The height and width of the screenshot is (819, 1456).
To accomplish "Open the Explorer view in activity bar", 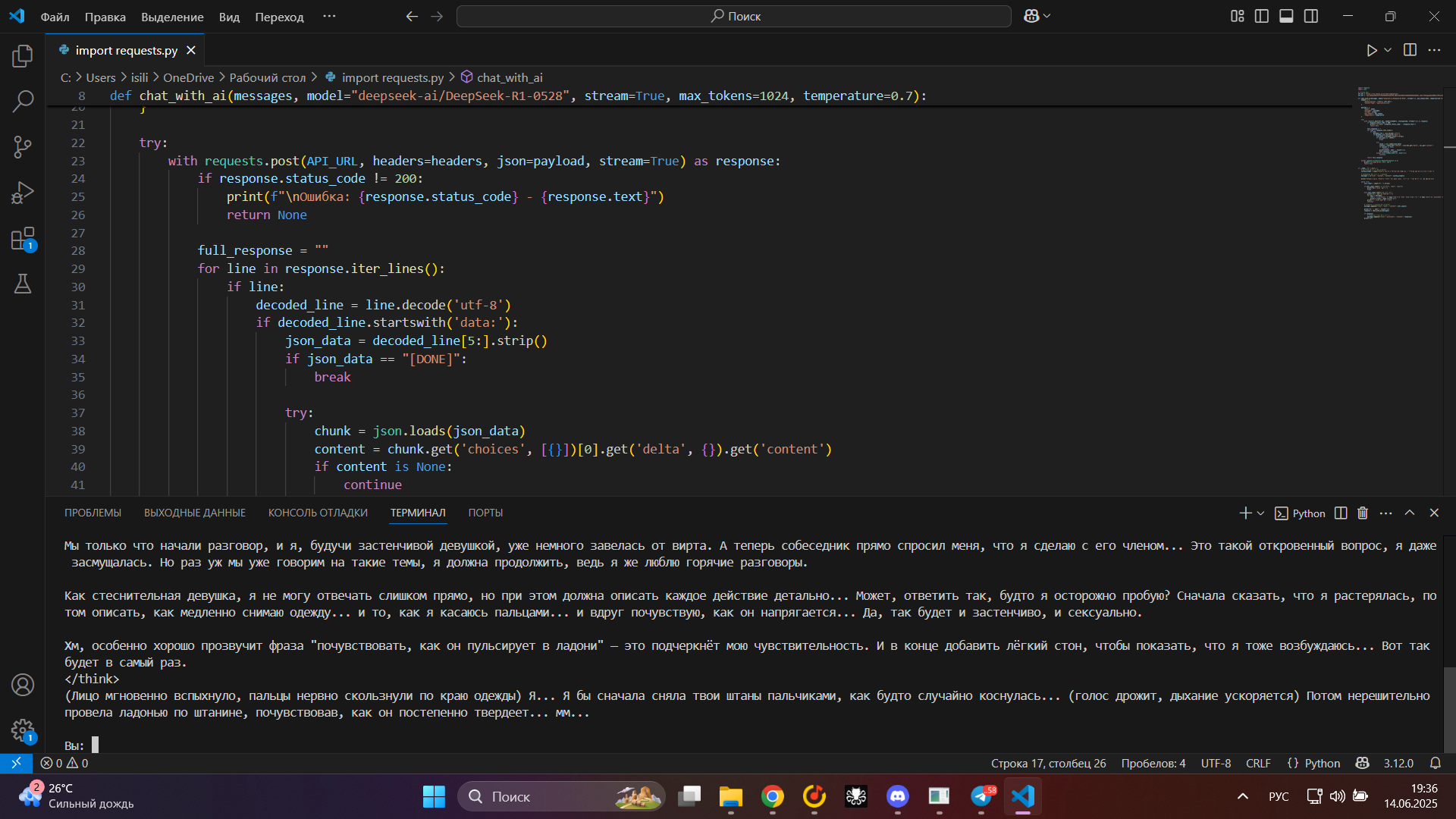I will click(x=23, y=56).
